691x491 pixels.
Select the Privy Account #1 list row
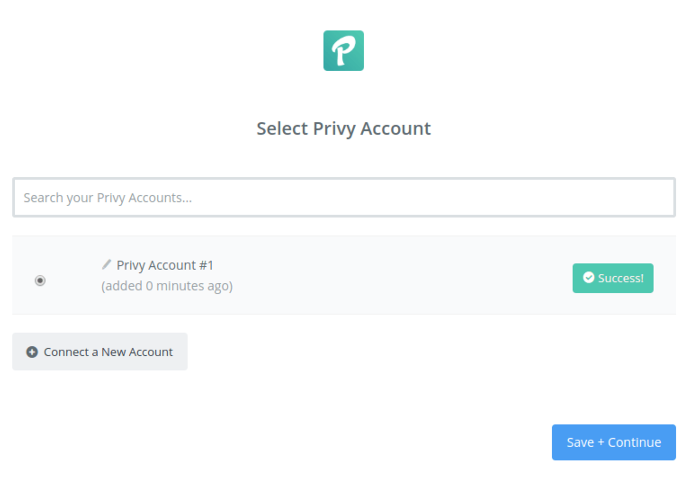(x=344, y=275)
